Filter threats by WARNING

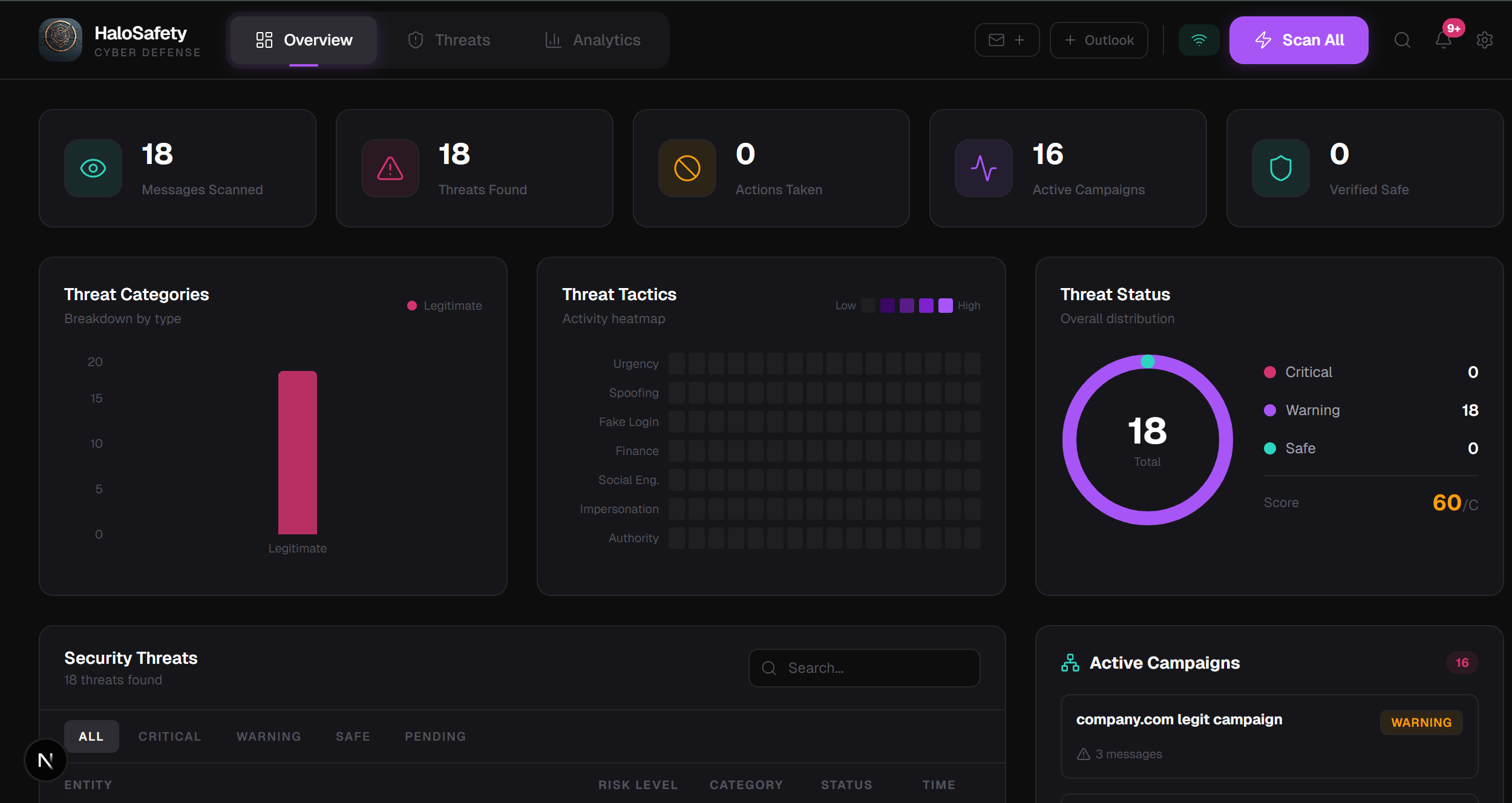tap(269, 736)
